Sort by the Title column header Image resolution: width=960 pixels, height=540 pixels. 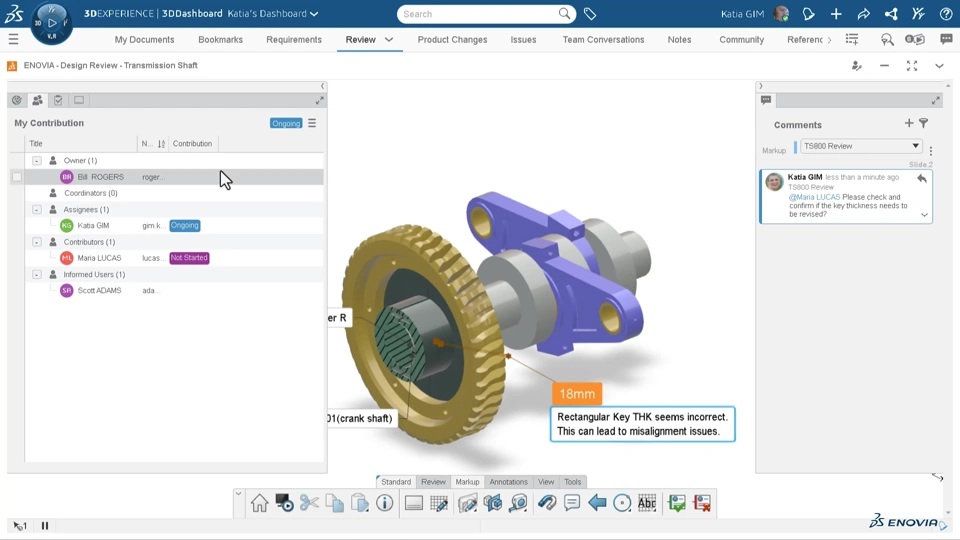pyautogui.click(x=36, y=144)
